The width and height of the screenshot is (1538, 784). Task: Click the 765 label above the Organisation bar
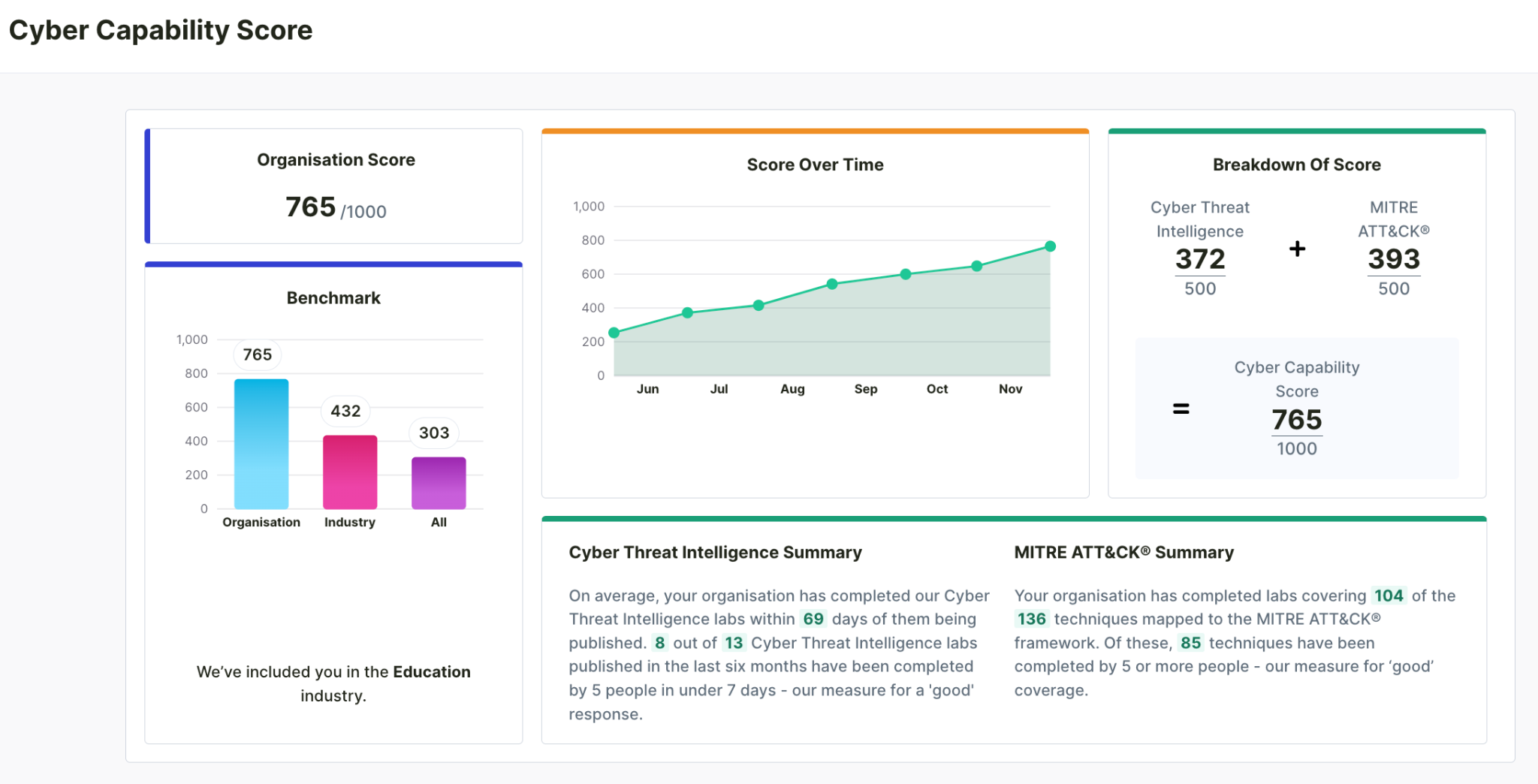click(258, 354)
